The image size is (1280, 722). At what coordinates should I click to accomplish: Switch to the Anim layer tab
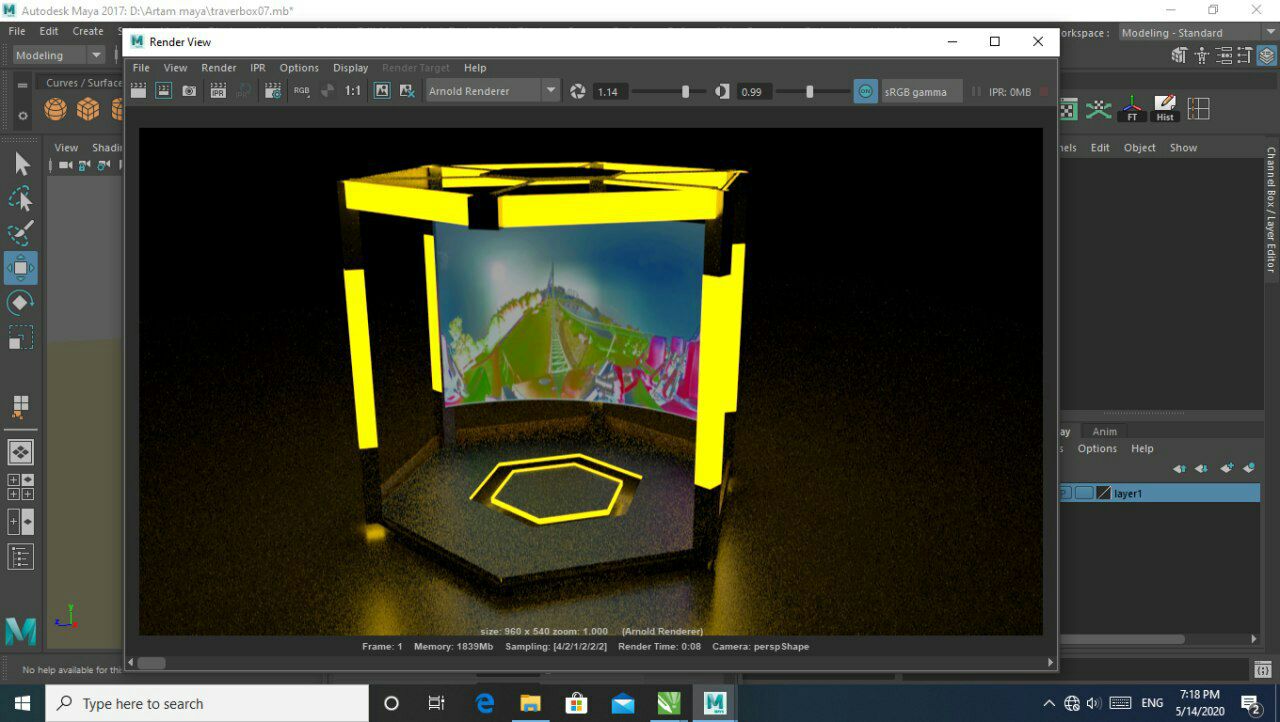(x=1104, y=432)
